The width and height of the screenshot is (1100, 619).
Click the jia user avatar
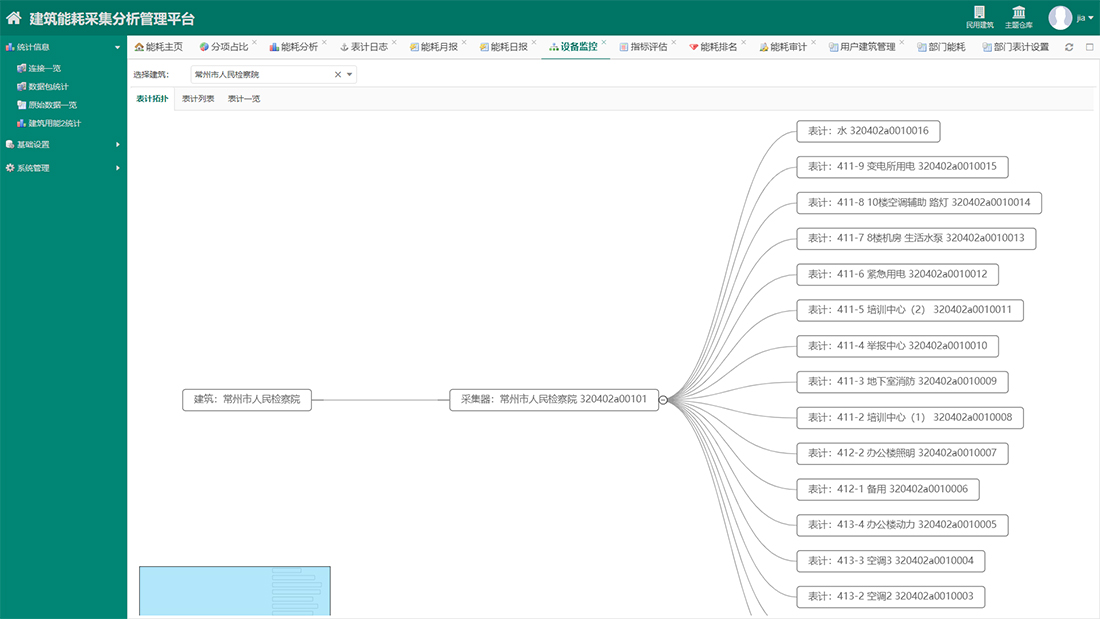pos(1060,18)
